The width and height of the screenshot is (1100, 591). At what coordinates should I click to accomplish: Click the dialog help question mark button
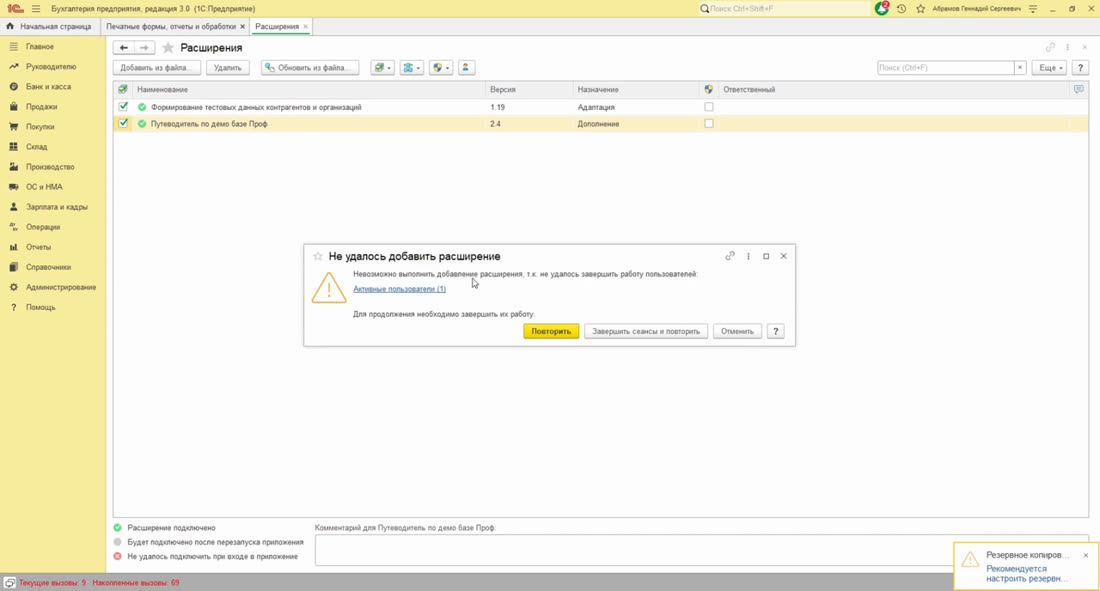(x=775, y=331)
